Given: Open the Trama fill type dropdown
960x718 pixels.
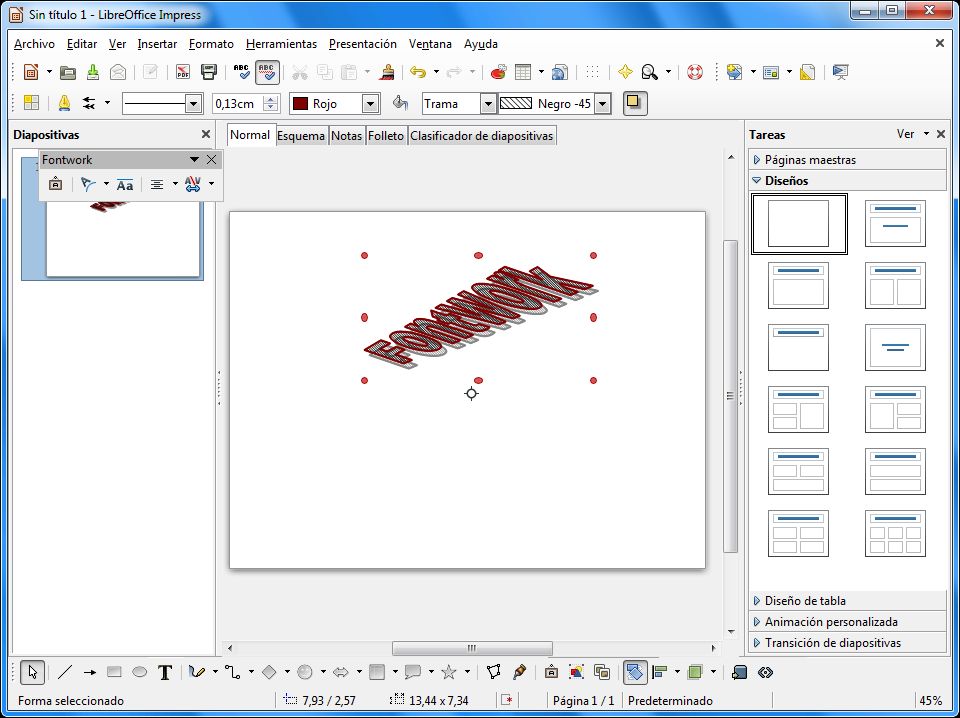Looking at the screenshot, I should coord(487,103).
